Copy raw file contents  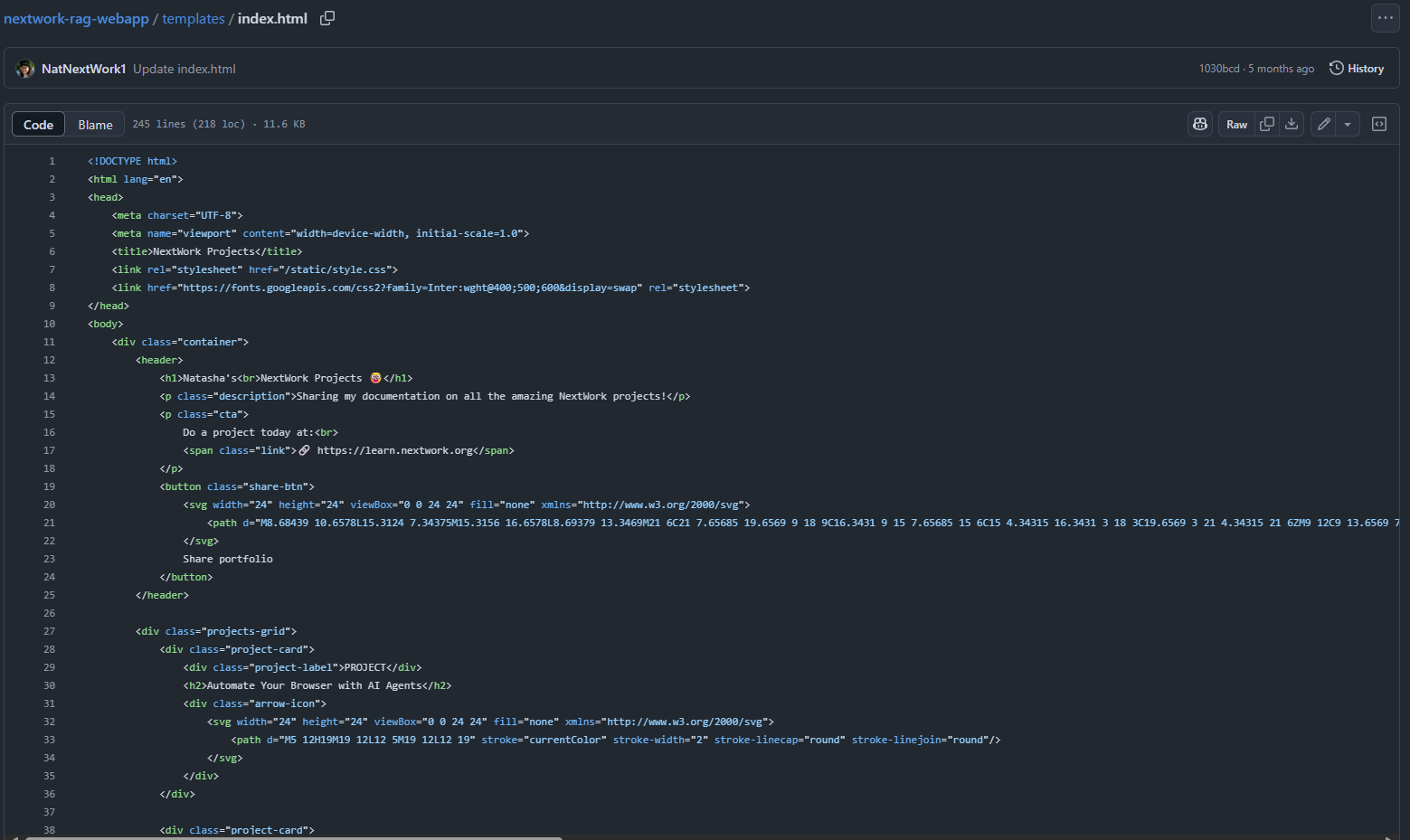coord(1267,125)
